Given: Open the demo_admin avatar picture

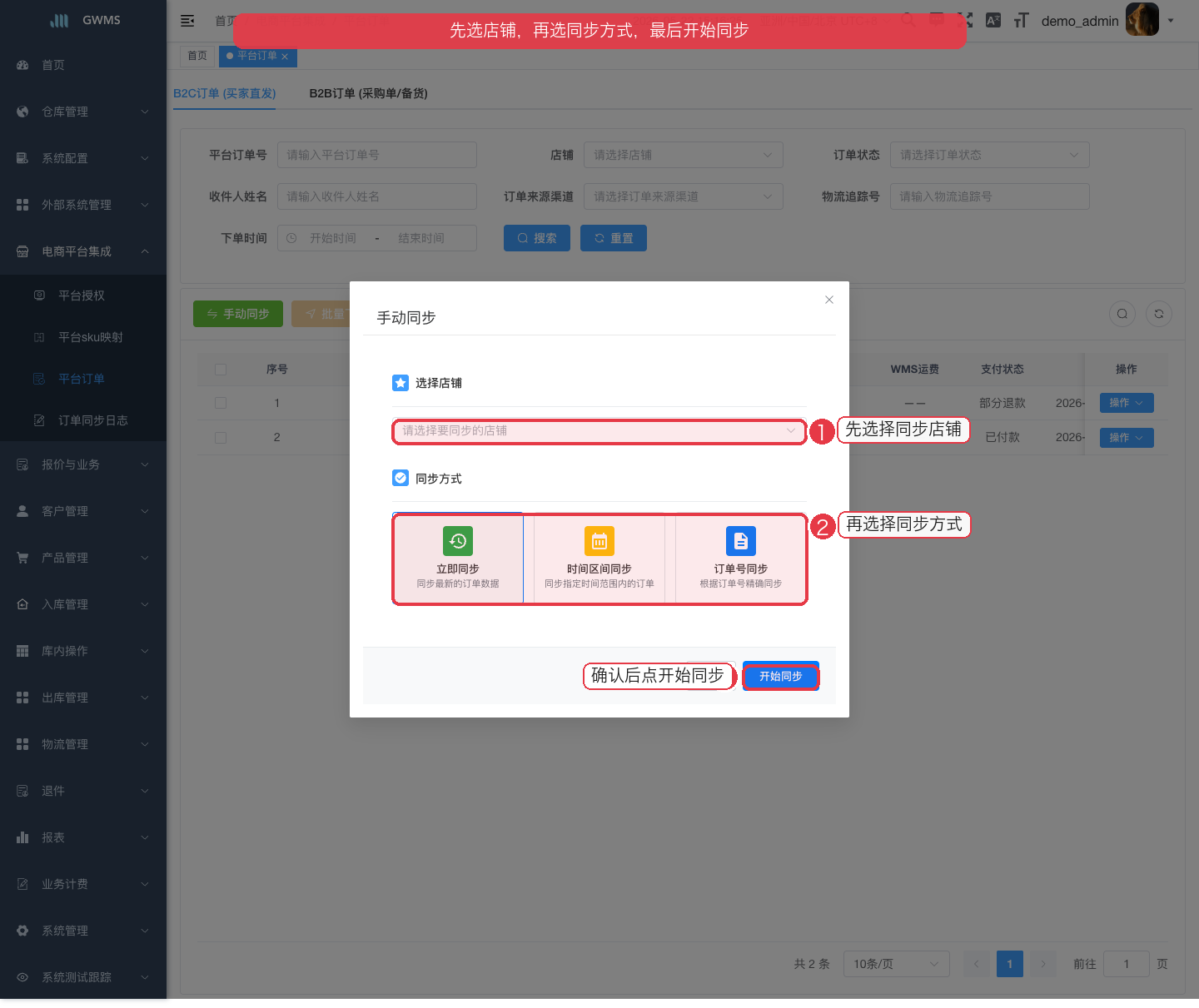Looking at the screenshot, I should point(1142,19).
